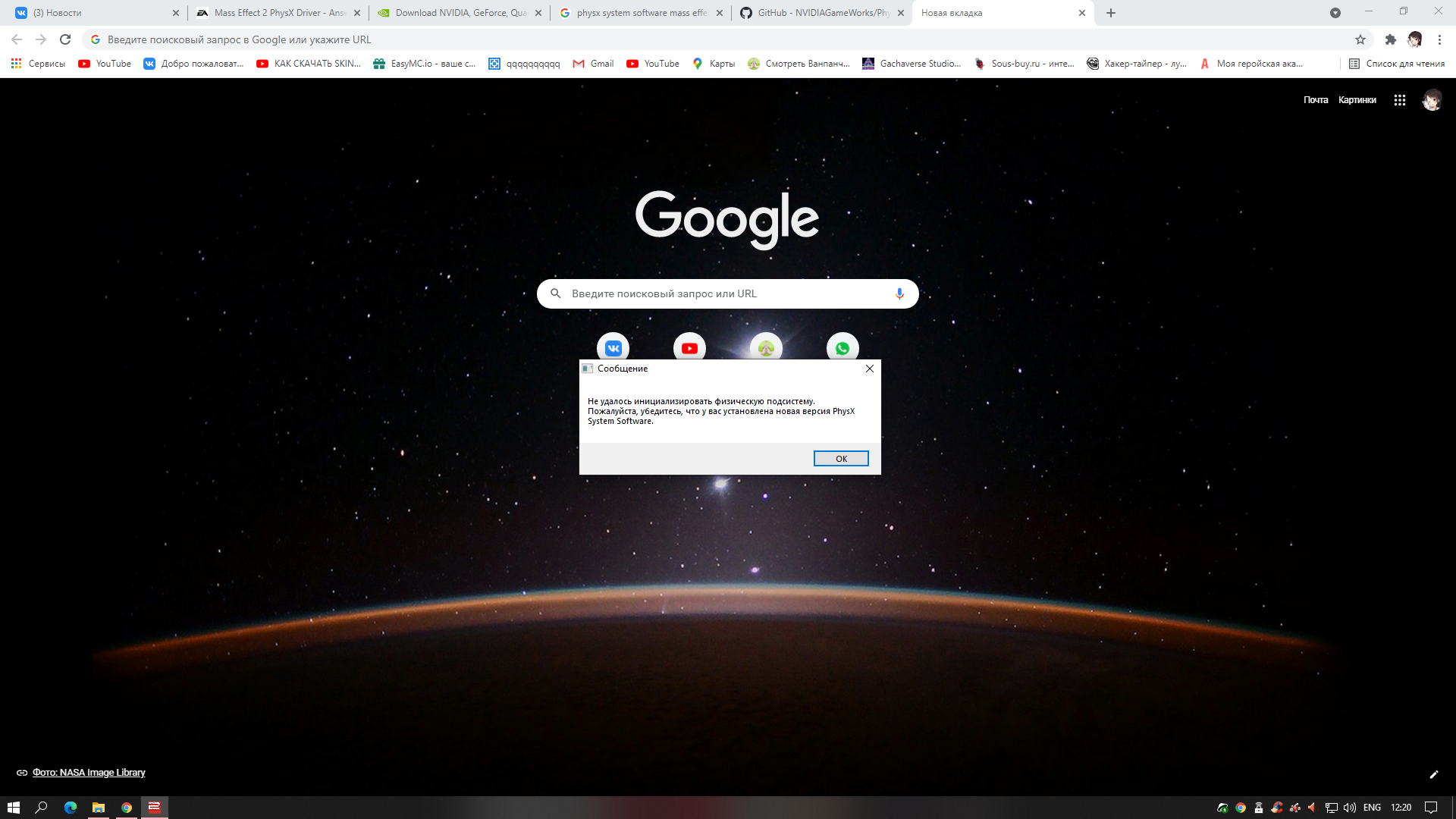Screen dimensions: 1456x819
Task: Open the Chrome three-dot menu
Action: click(x=1439, y=39)
